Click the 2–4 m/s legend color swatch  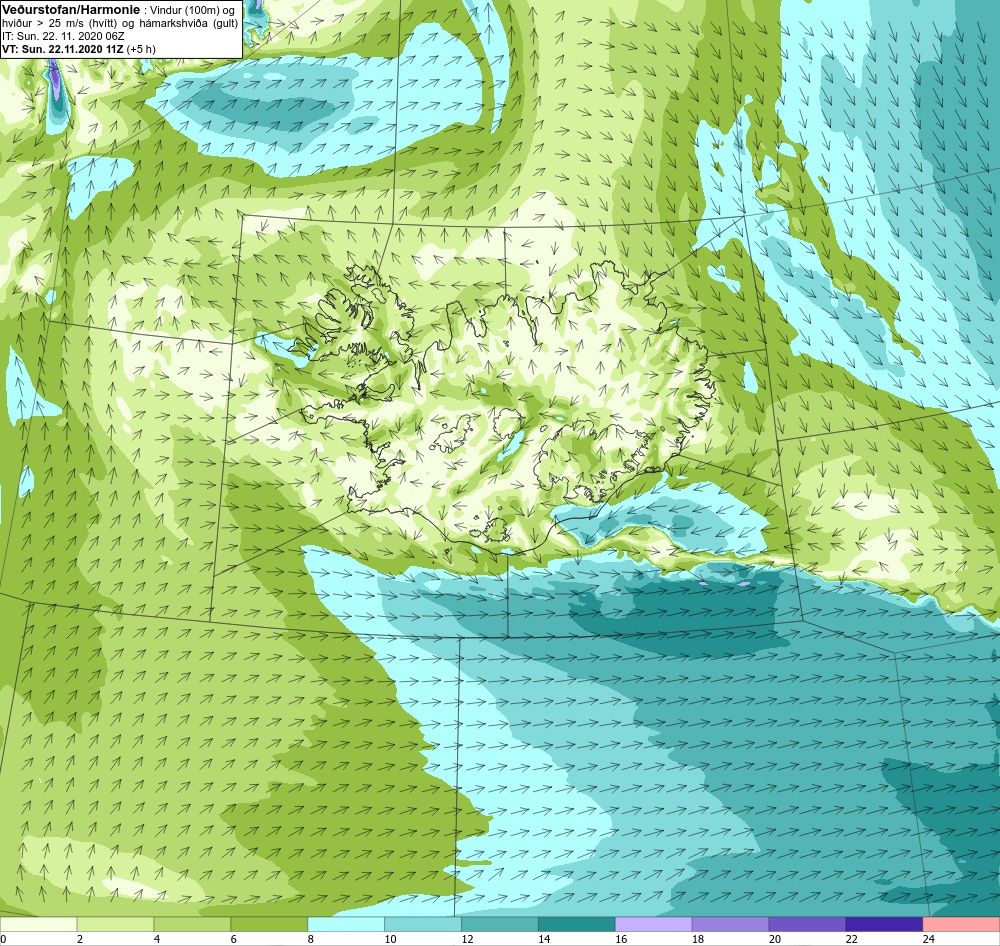[x=115, y=924]
